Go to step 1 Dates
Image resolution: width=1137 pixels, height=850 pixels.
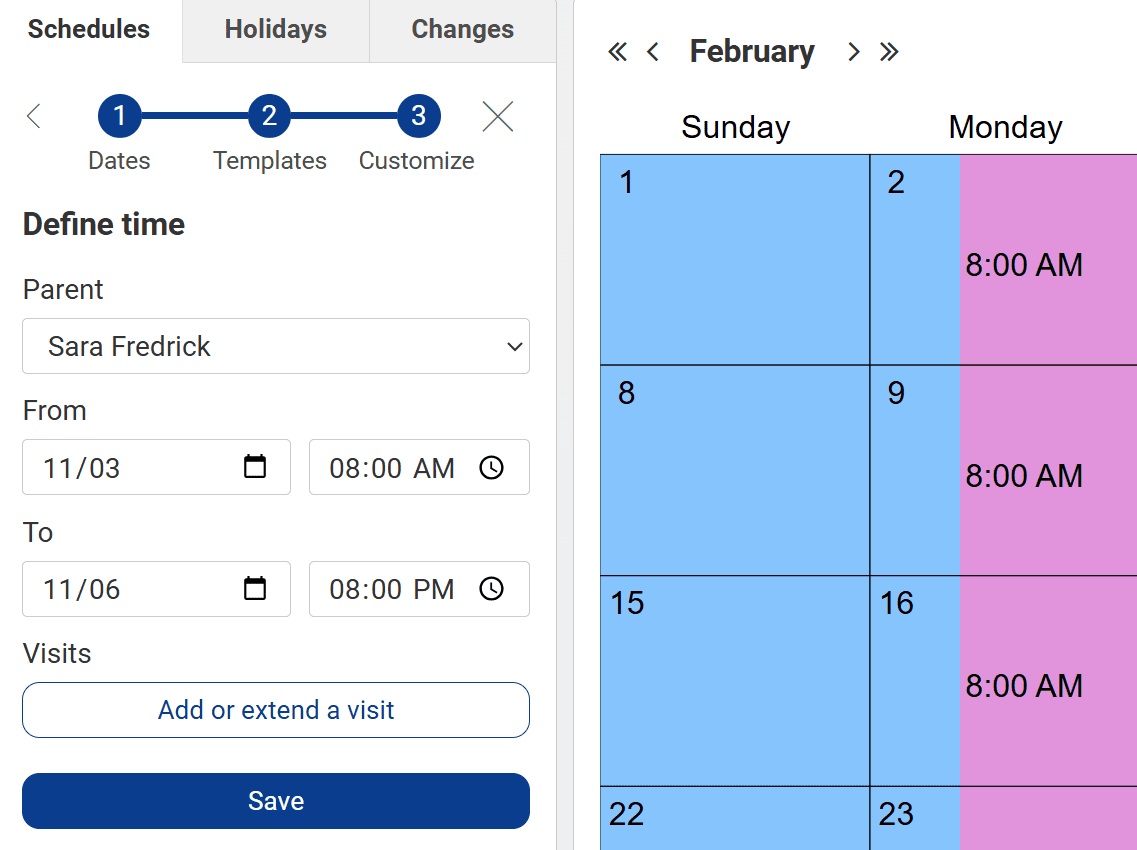tap(119, 117)
